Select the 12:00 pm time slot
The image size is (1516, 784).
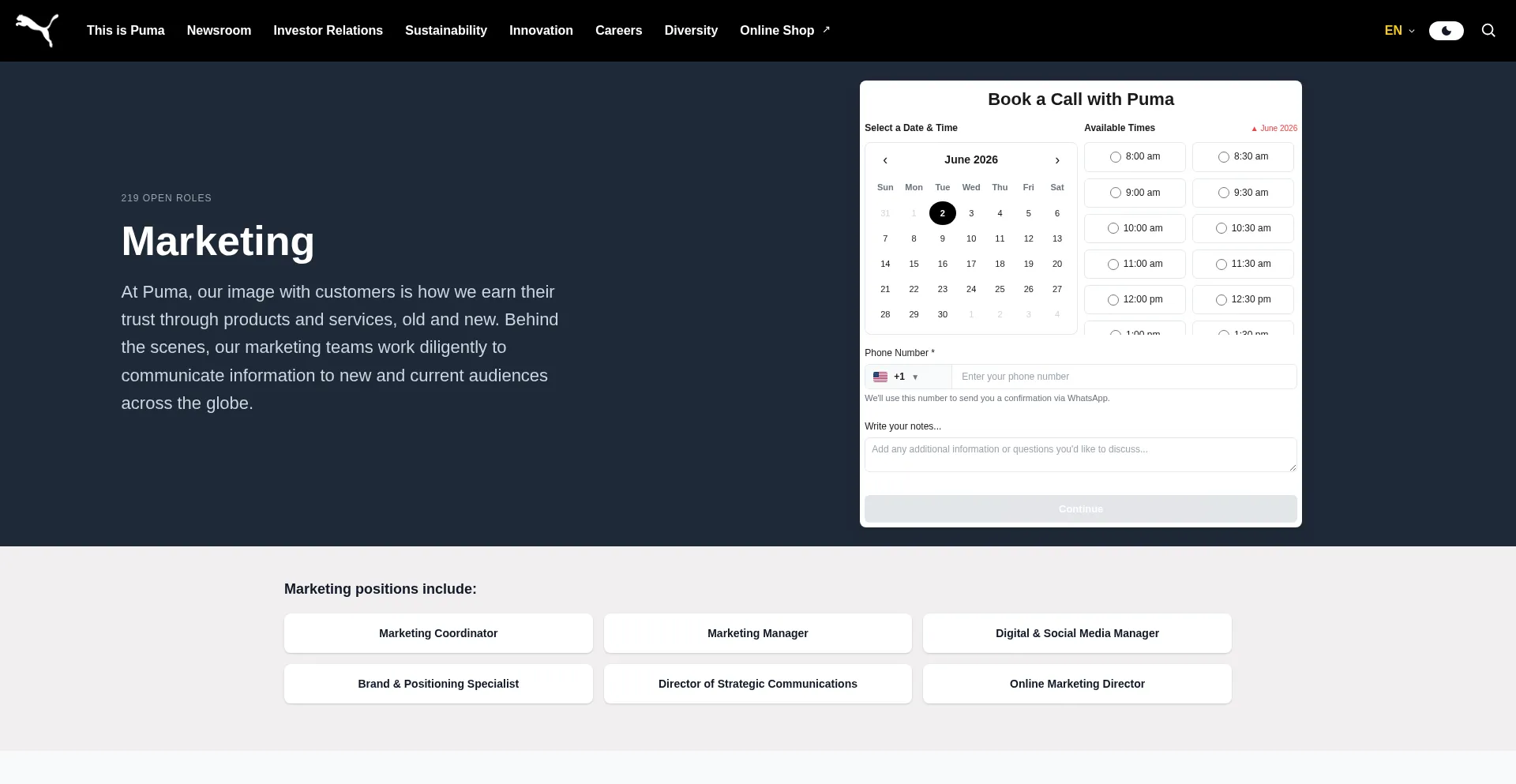tap(1135, 299)
